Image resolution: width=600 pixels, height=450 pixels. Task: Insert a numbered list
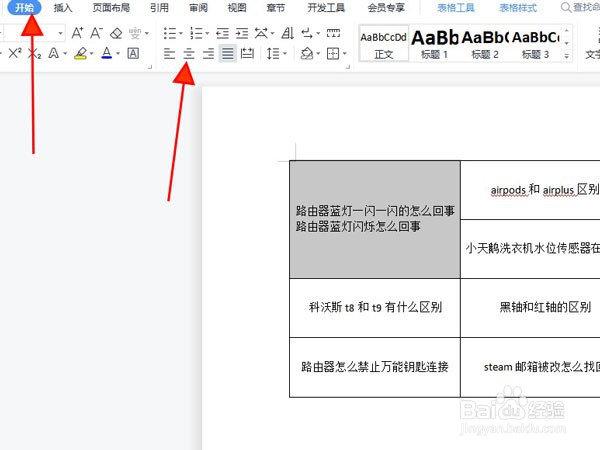point(196,33)
